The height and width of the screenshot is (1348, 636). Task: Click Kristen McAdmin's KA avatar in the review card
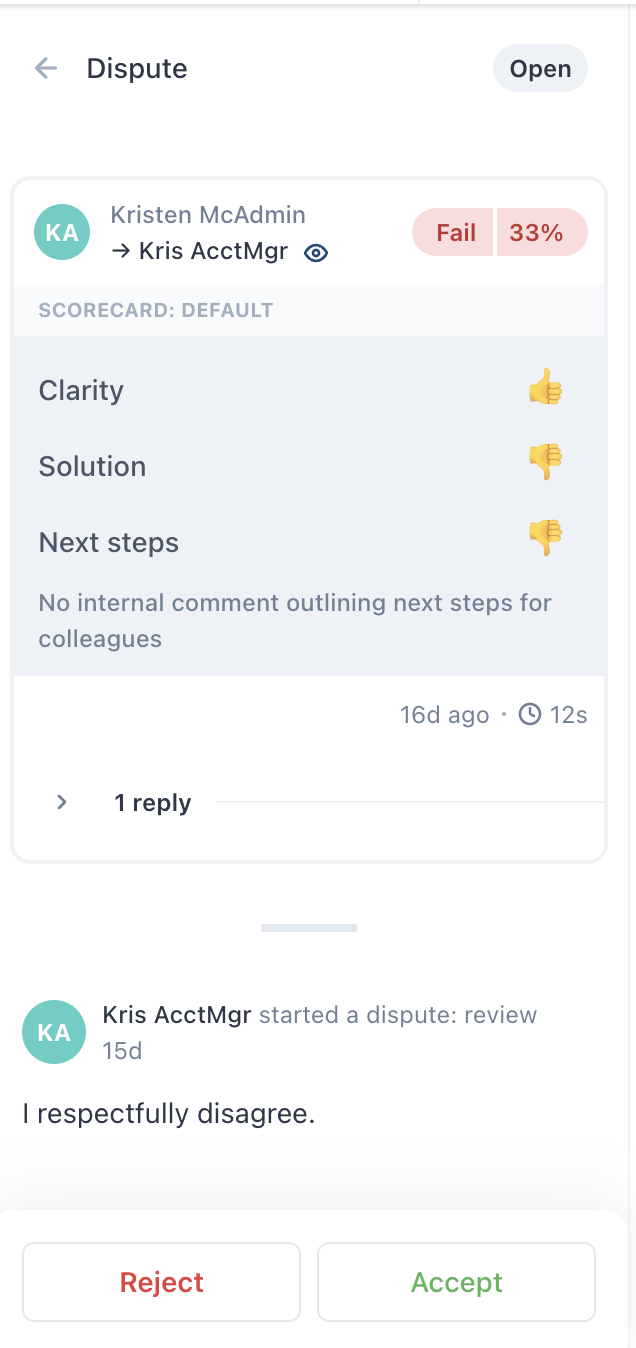(62, 233)
